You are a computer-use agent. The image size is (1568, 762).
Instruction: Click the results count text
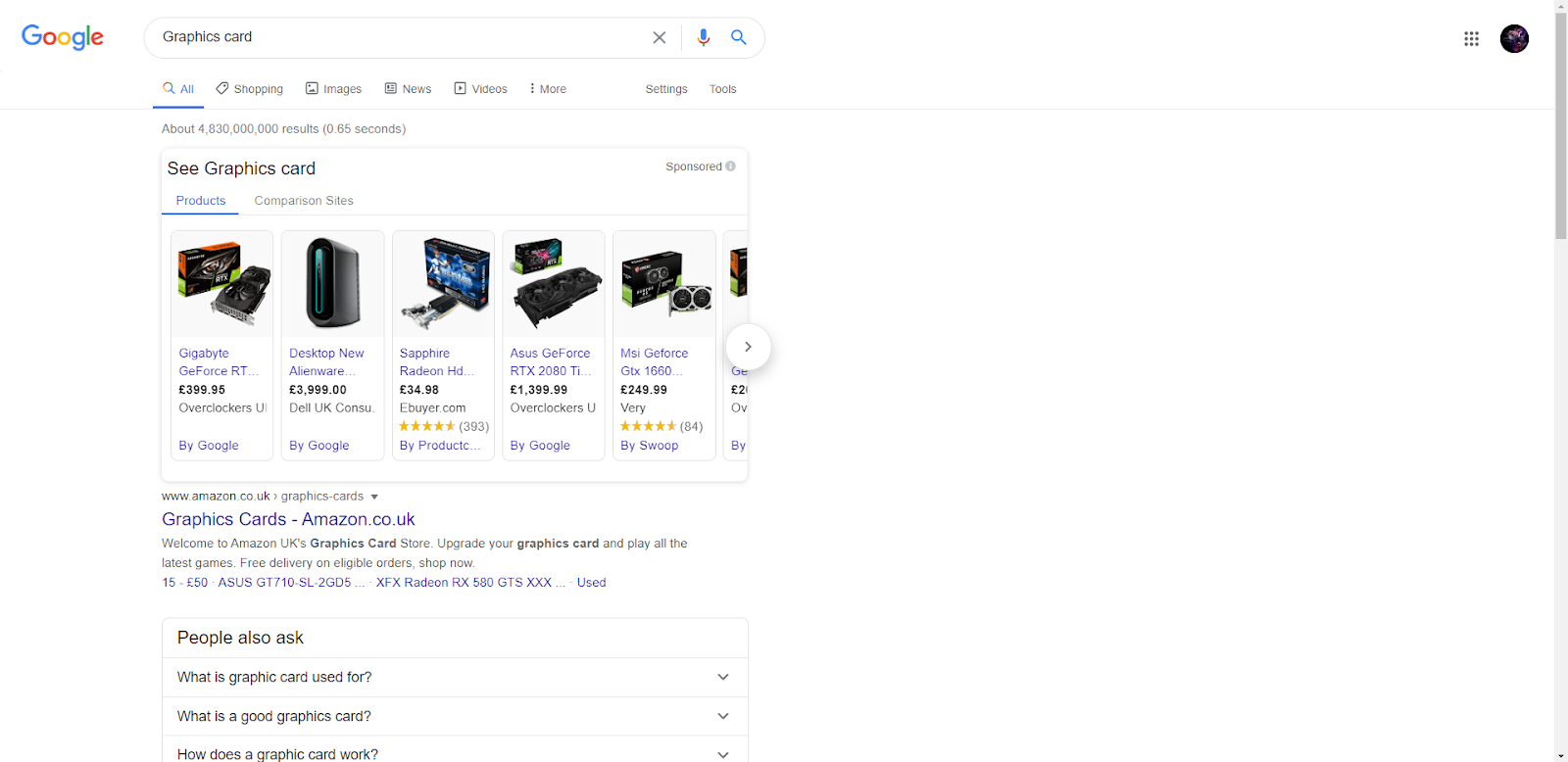[x=284, y=129]
